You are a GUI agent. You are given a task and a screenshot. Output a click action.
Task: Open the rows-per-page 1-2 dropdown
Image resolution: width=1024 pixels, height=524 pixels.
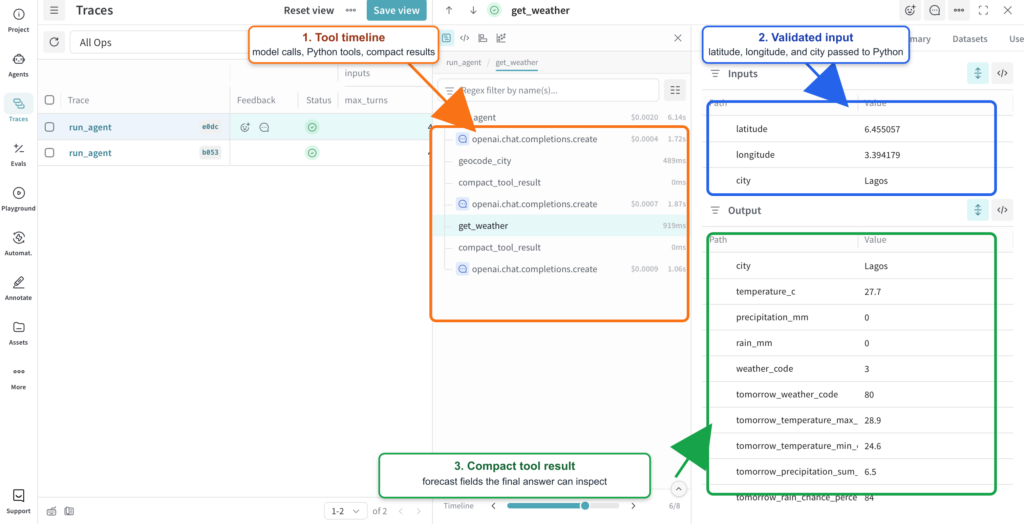(345, 511)
